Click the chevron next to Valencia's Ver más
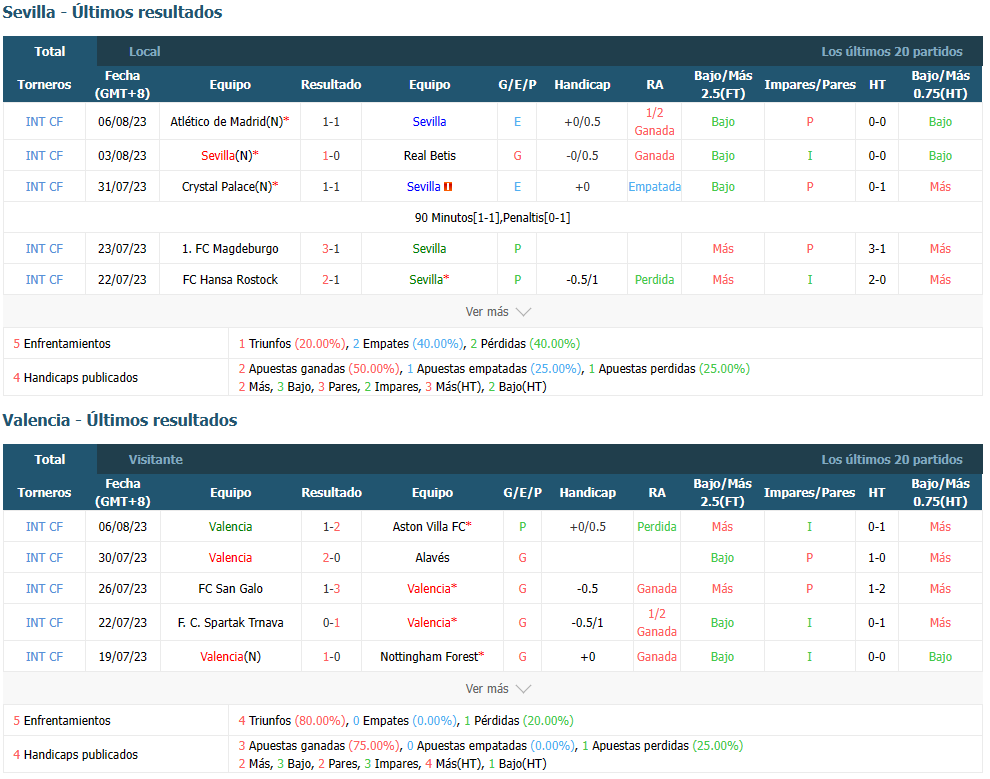This screenshot has width=990, height=779. [x=523, y=689]
